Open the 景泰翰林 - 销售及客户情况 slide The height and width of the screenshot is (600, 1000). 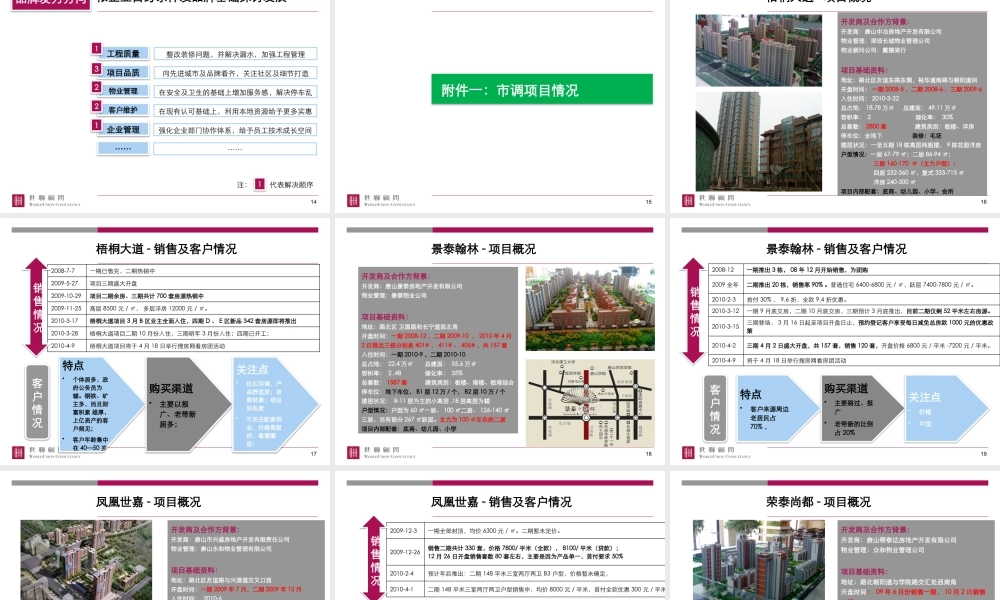tap(835, 341)
